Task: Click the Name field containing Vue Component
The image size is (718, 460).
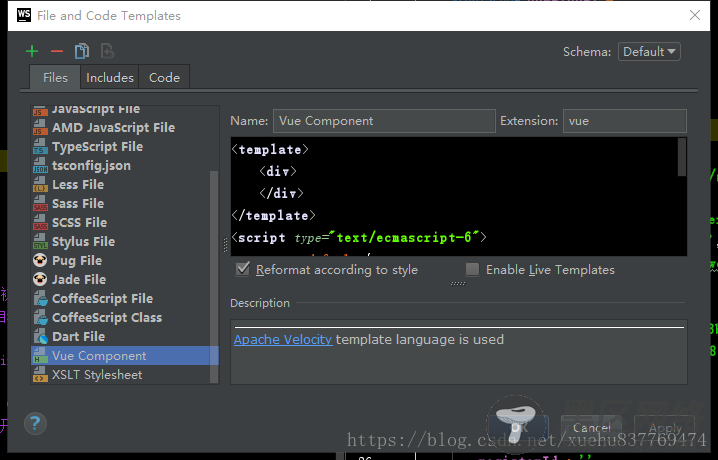Action: click(384, 121)
